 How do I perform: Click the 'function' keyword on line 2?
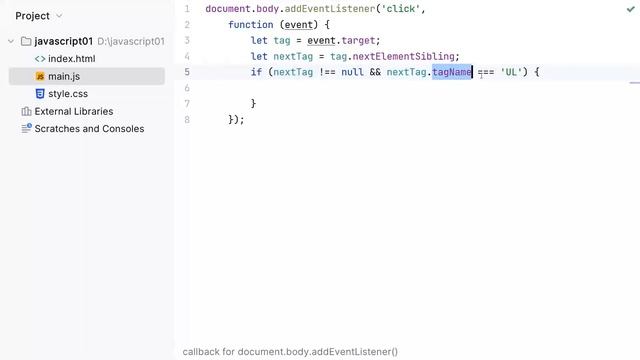tap(251, 25)
